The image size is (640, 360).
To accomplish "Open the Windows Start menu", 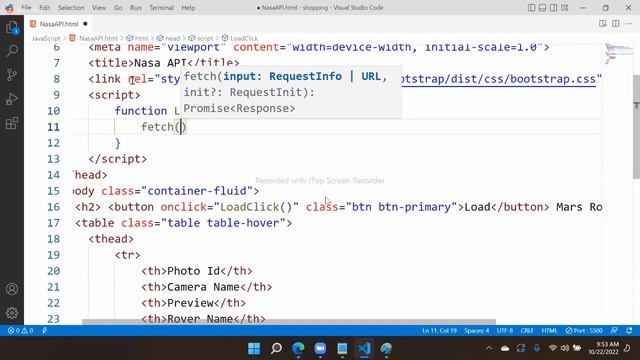I will pyautogui.click(x=254, y=349).
